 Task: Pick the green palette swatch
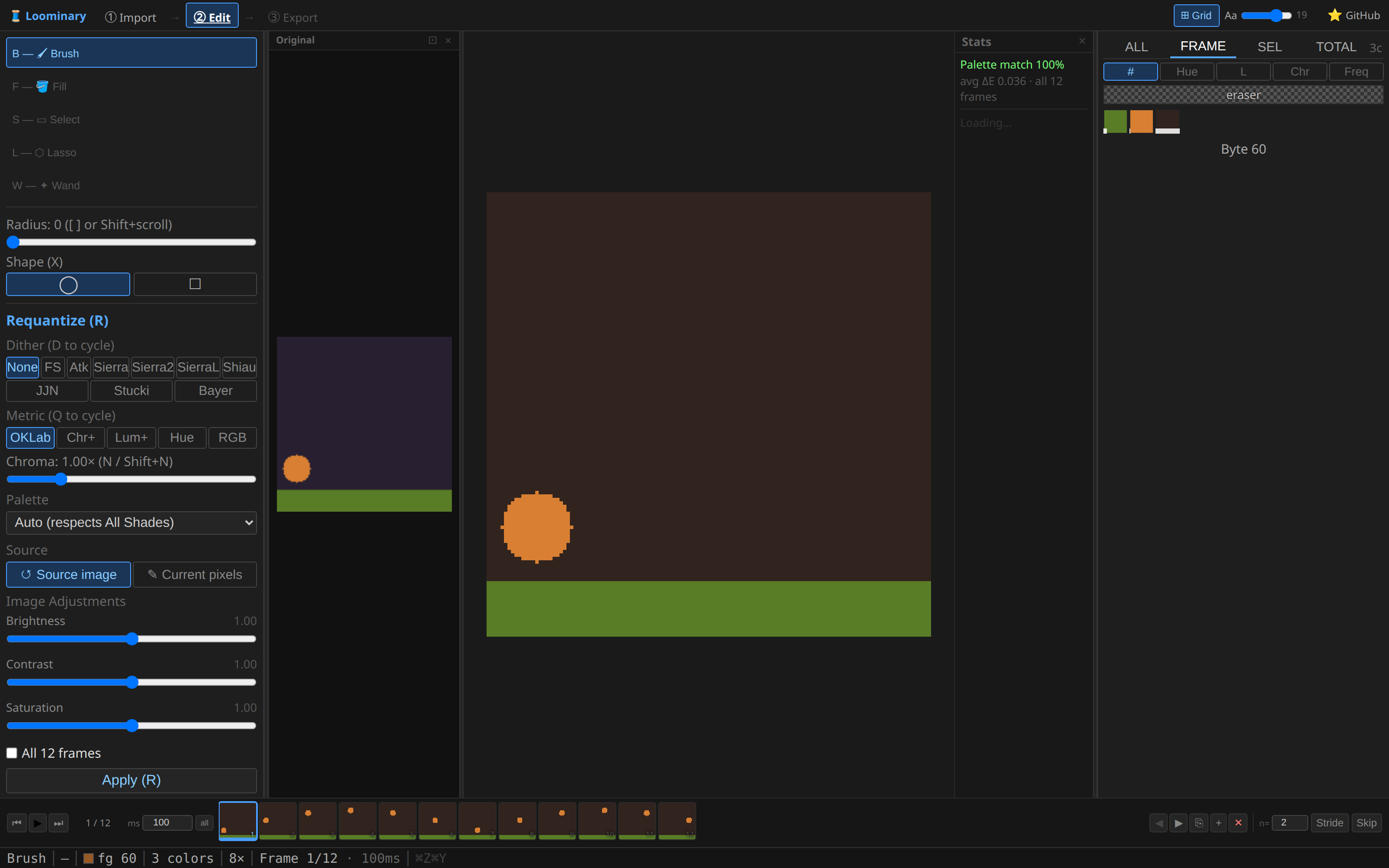point(1115,122)
